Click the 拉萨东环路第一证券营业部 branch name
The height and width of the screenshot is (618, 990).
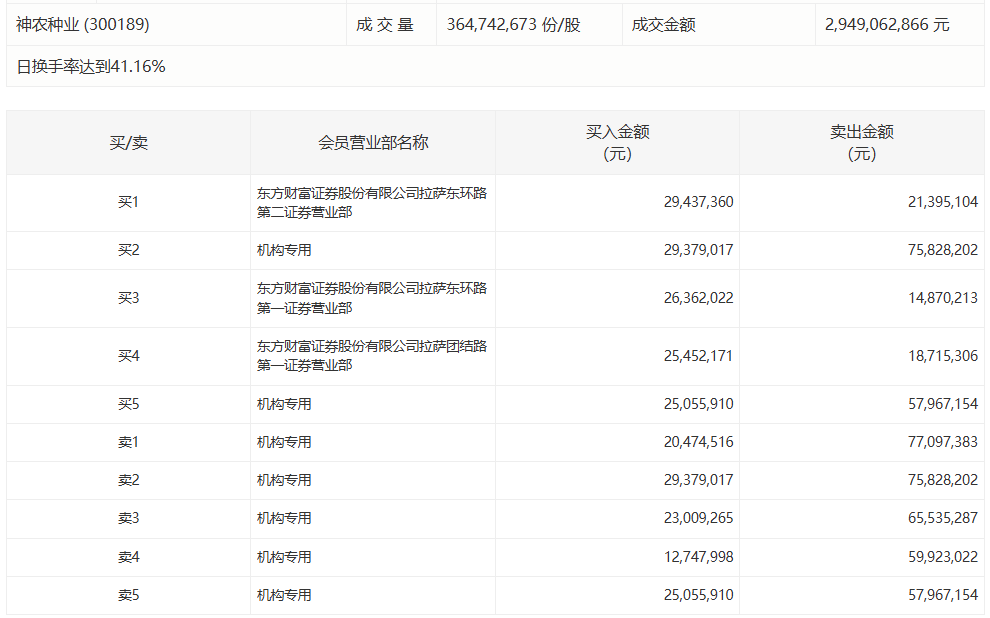pyautogui.click(x=372, y=298)
